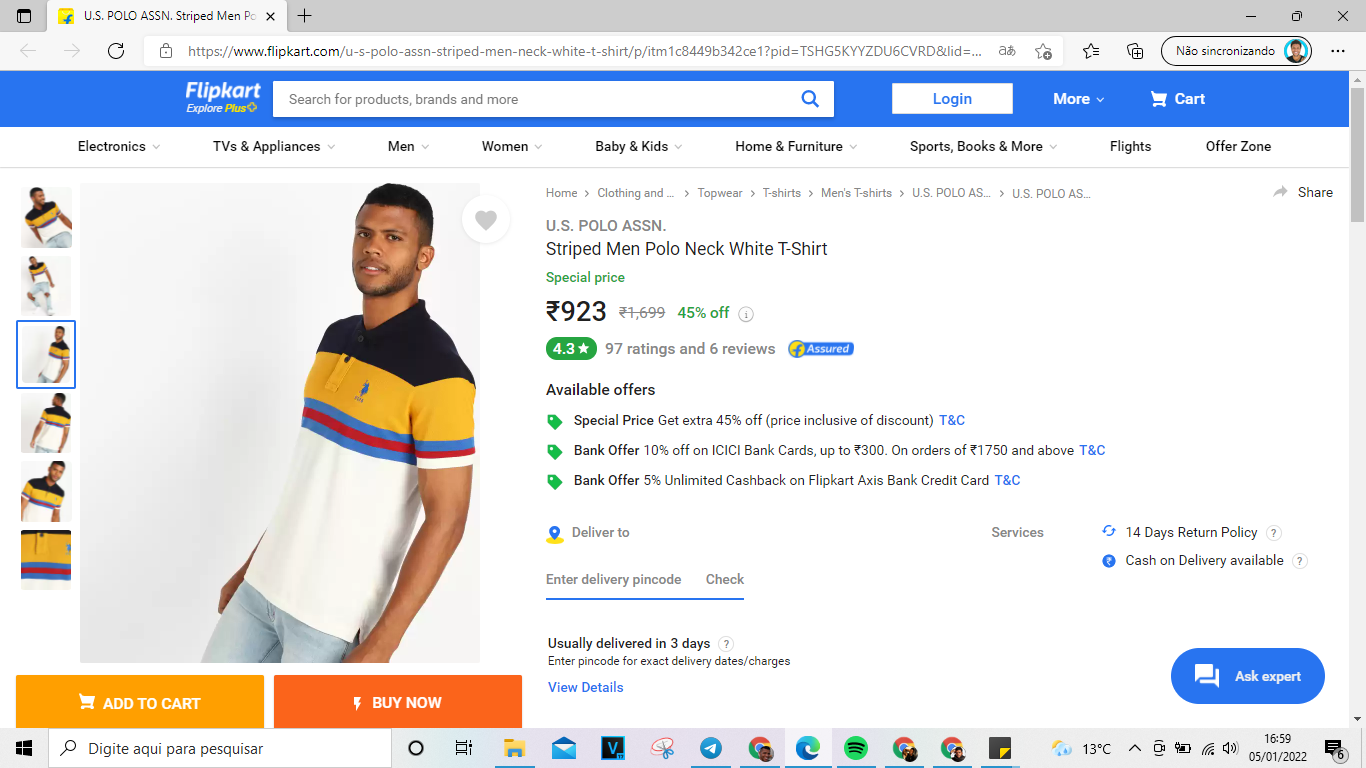Image resolution: width=1366 pixels, height=768 pixels.
Task: Expand the Home & Furniture menu
Action: 796,146
